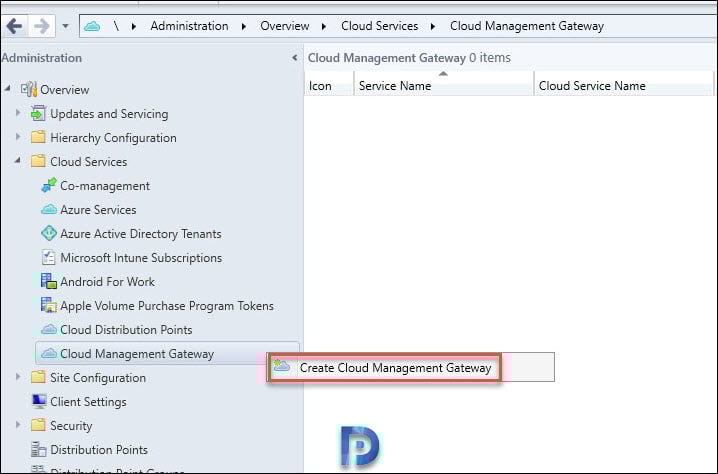
Task: Click the Administration pane title
Action: pos(42,58)
